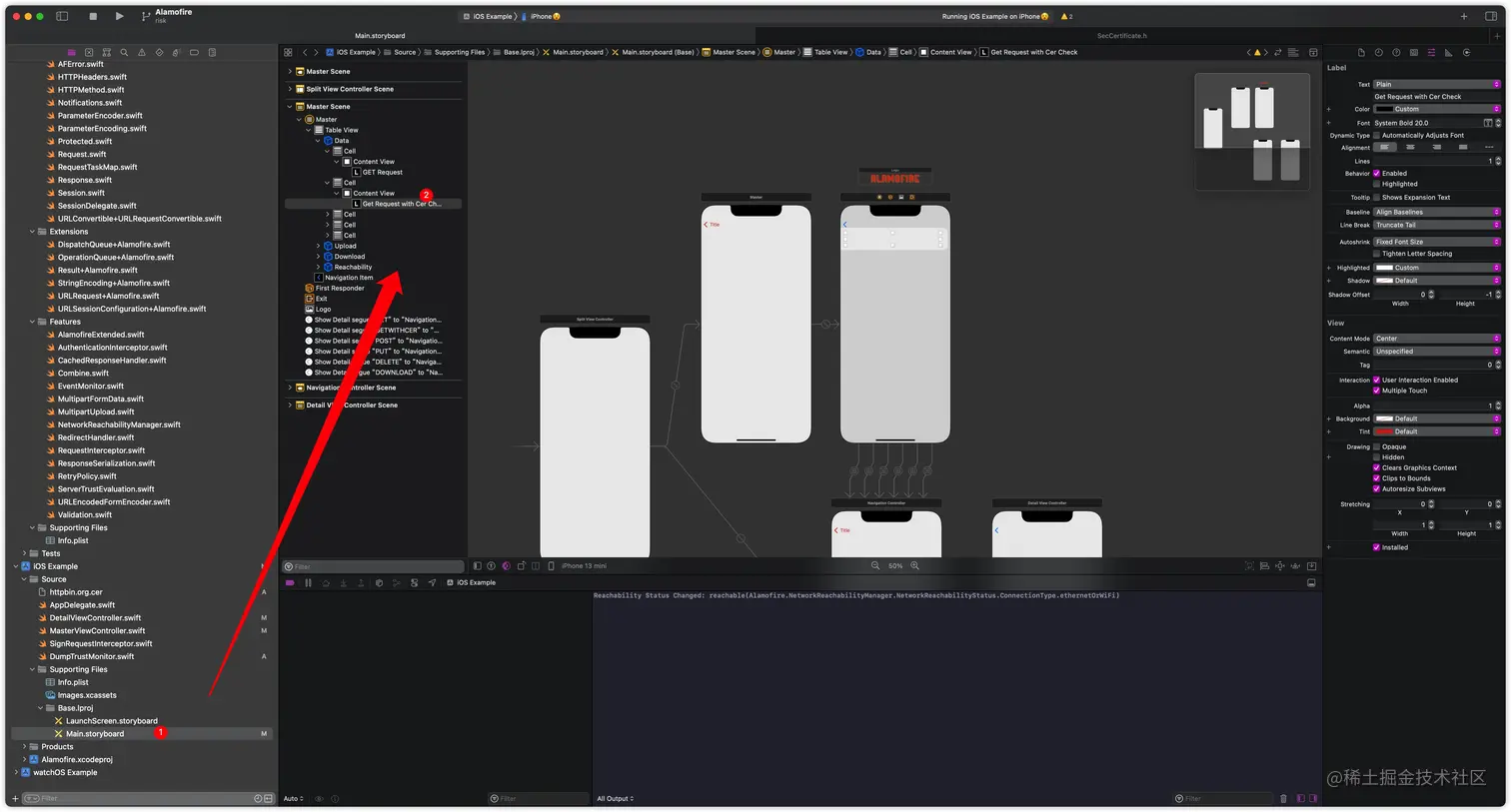Go back in editor history
This screenshot has width=1511, height=812.
pos(305,52)
